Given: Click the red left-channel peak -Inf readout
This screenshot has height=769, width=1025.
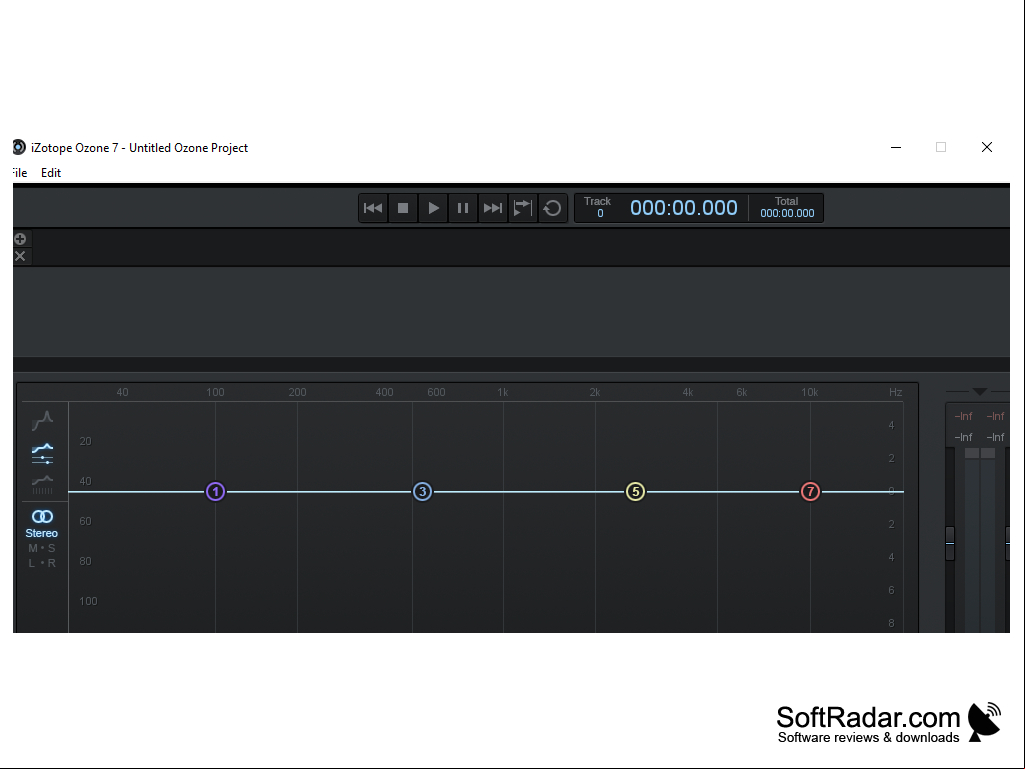Looking at the screenshot, I should pyautogui.click(x=964, y=416).
